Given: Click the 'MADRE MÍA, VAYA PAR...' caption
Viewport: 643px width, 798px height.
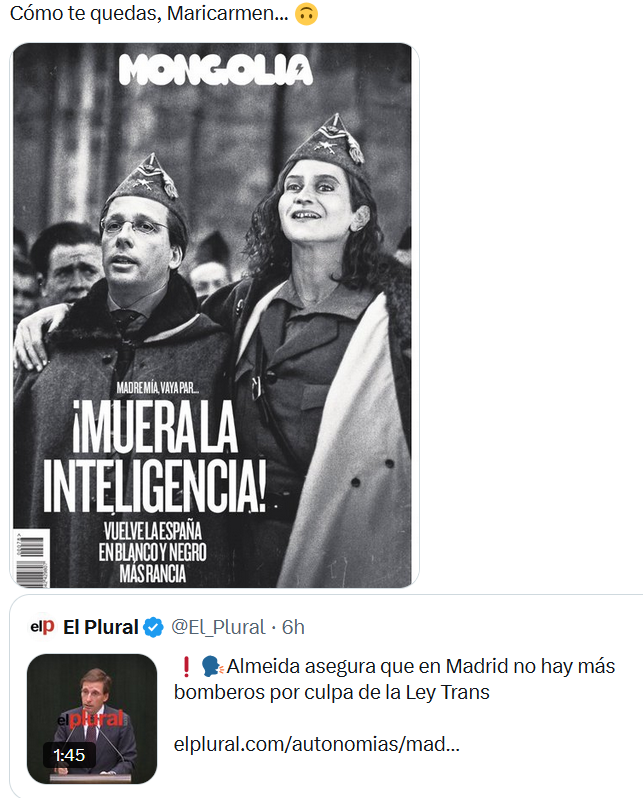Looking at the screenshot, I should point(157,388).
